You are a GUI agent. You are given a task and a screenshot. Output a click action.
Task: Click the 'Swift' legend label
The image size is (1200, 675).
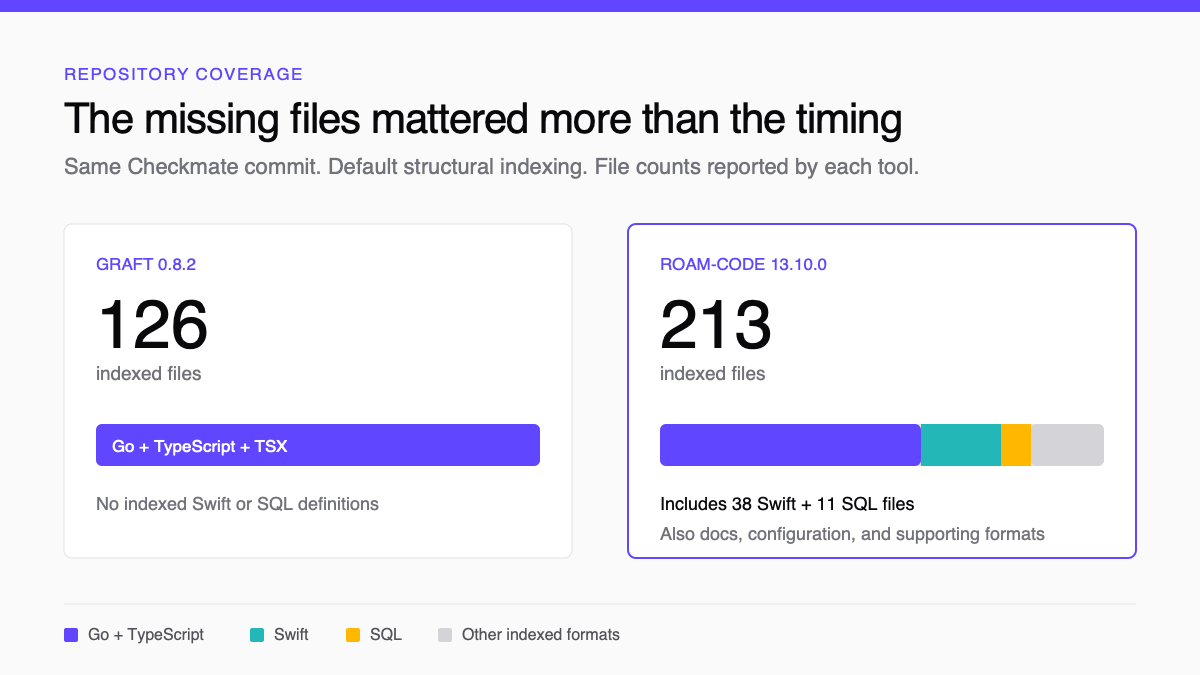tap(291, 635)
